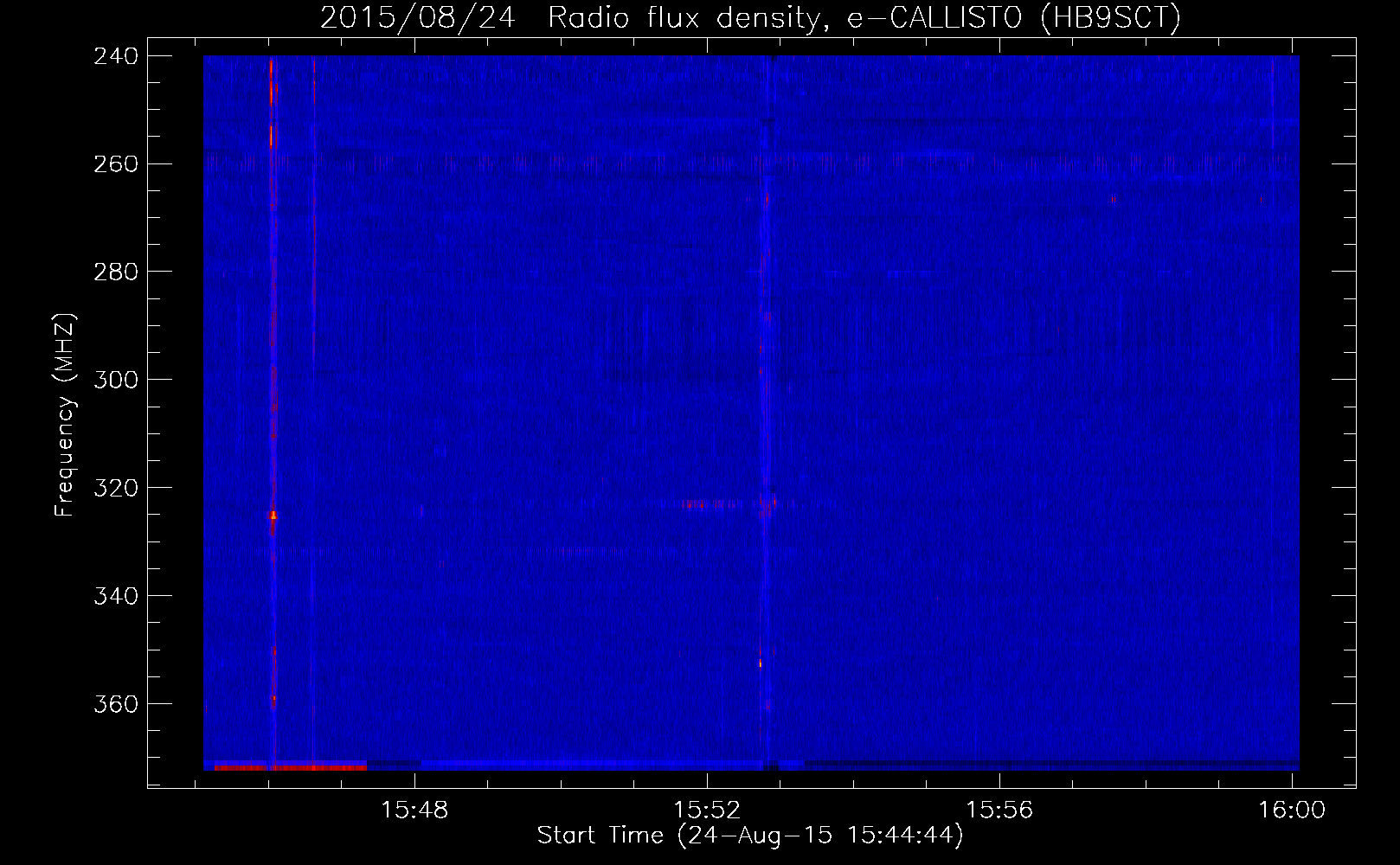Click the bright burst near 325 MHz at 15:46
This screenshot has height=865, width=1400.
point(273,516)
